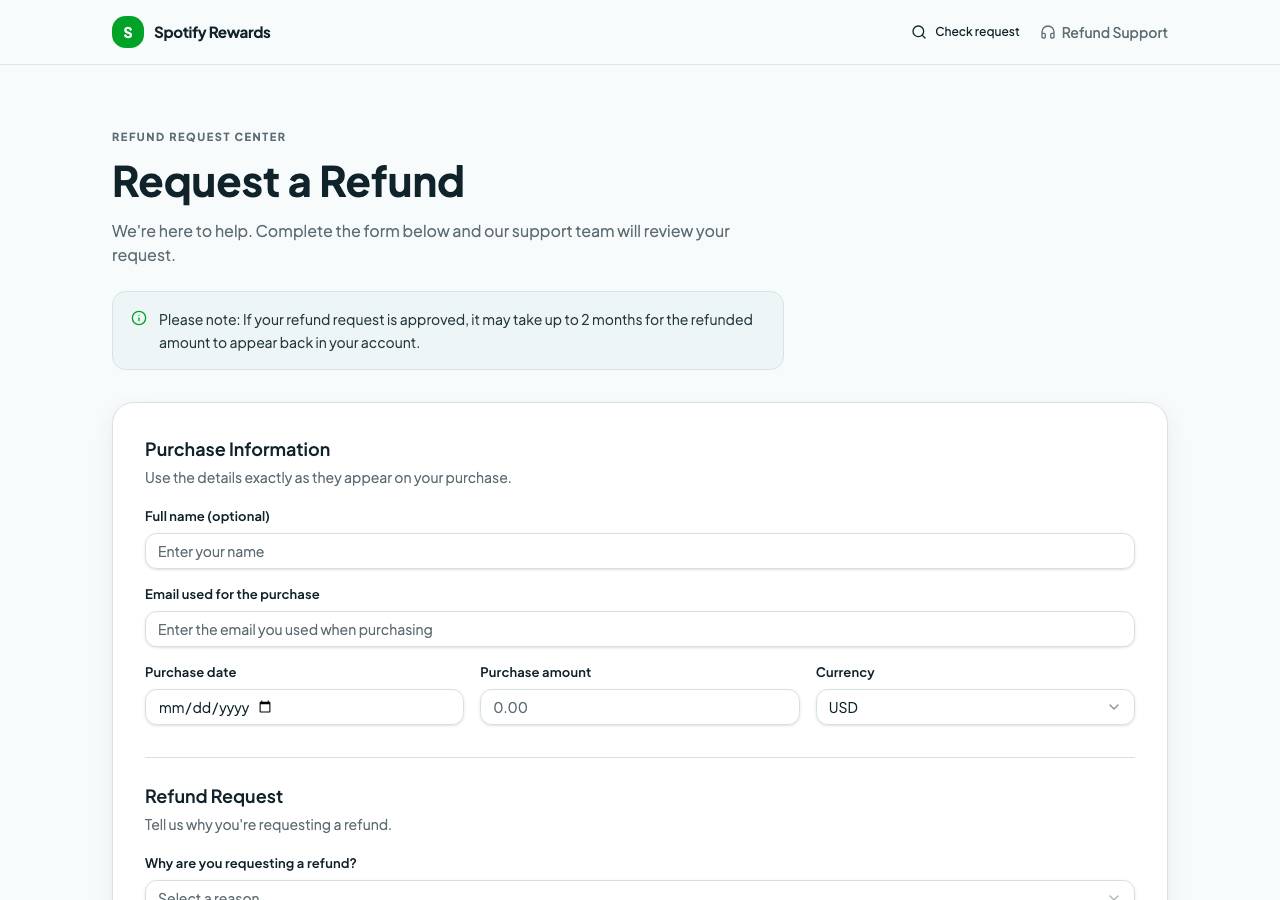1280x900 pixels.
Task: Click the Purchase Information section title
Action: pyautogui.click(x=237, y=449)
